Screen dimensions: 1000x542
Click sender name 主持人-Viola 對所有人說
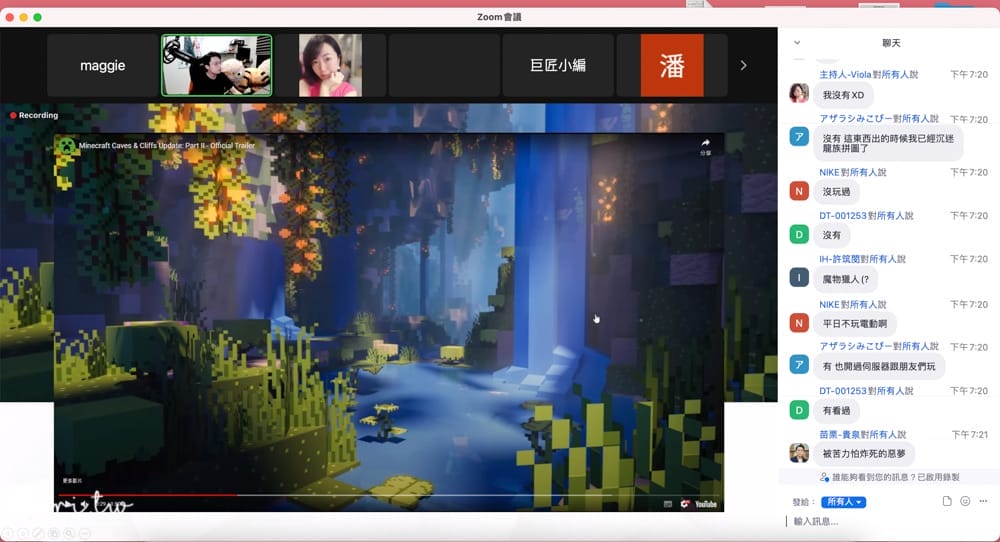pos(869,75)
